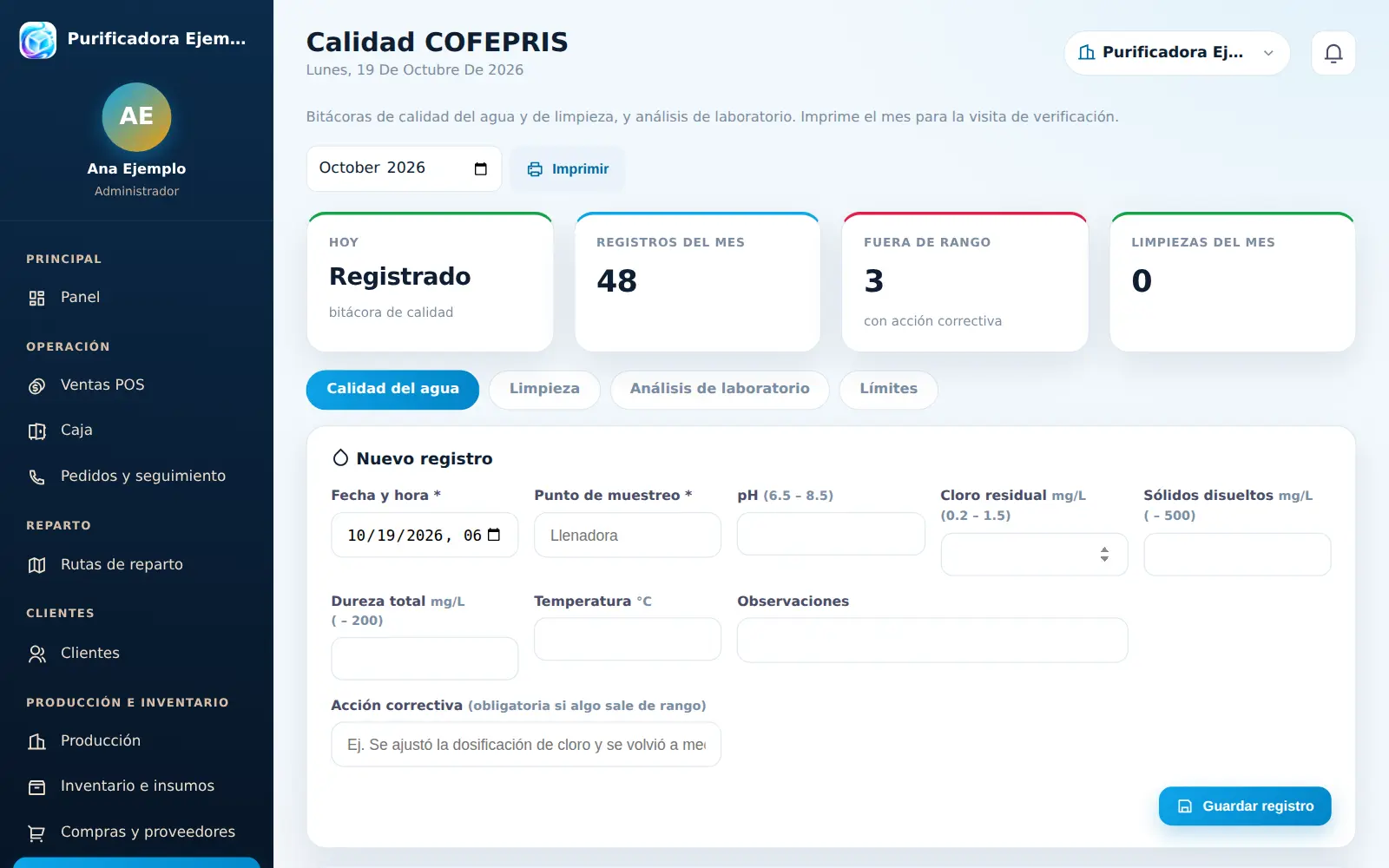Click the Compras y proveedores cart icon

click(x=36, y=832)
